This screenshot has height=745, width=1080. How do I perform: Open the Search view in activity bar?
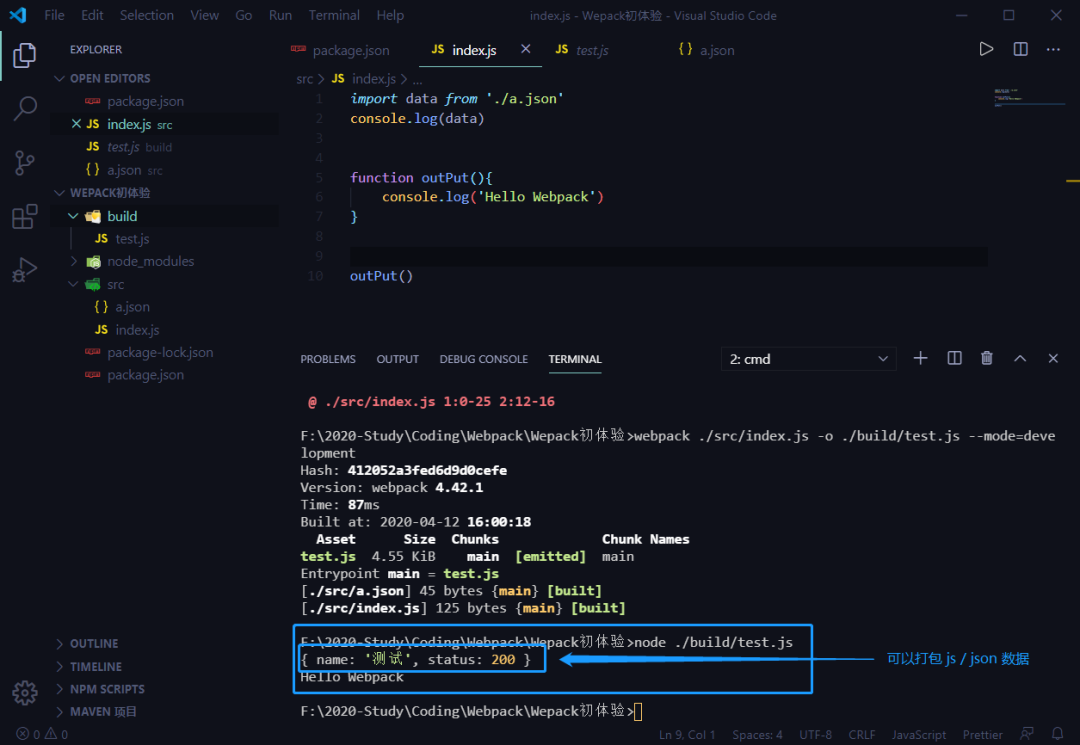(x=25, y=109)
